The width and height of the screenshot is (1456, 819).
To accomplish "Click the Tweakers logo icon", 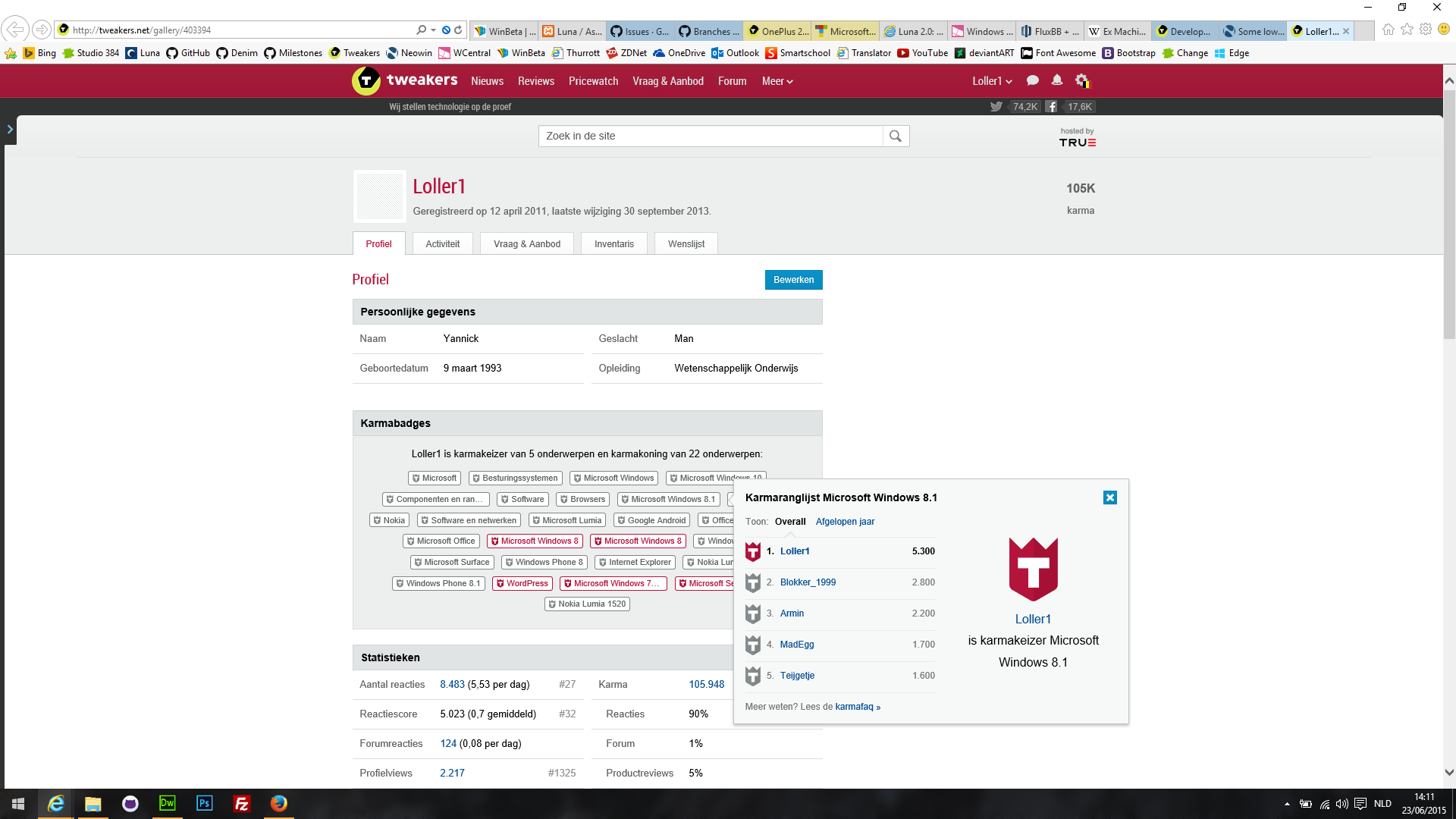I will [366, 81].
